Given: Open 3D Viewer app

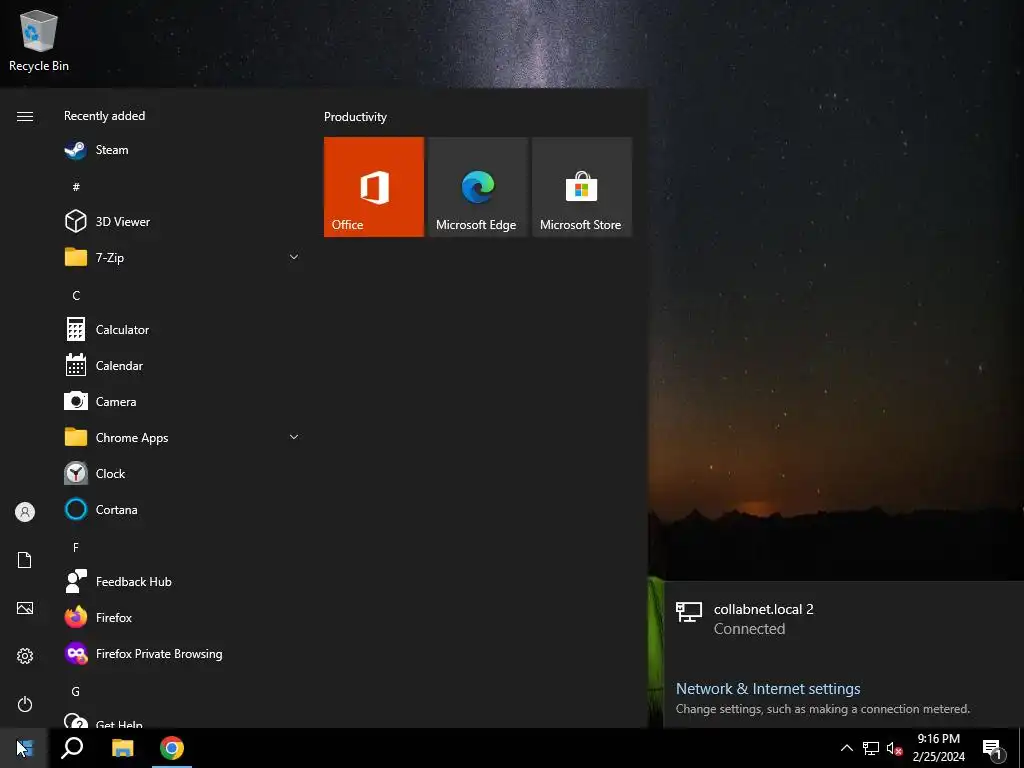Looking at the screenshot, I should tap(183, 221).
